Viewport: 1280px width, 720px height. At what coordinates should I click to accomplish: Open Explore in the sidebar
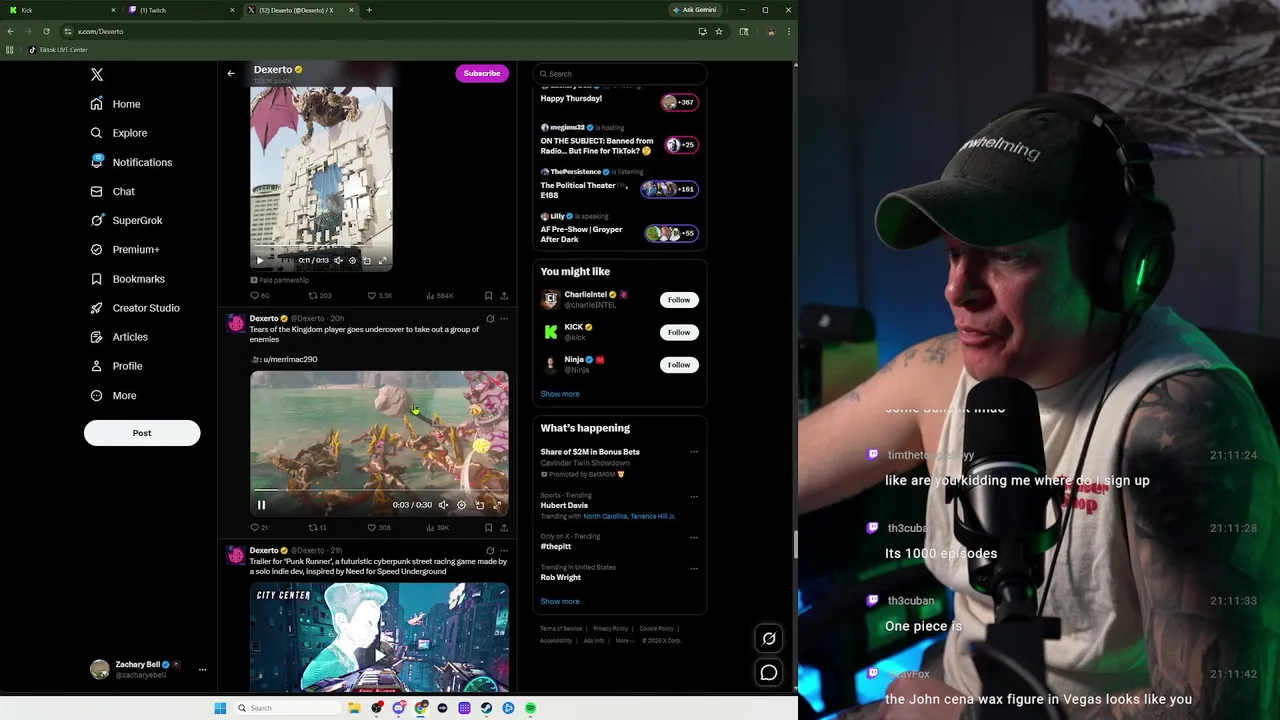point(119,133)
